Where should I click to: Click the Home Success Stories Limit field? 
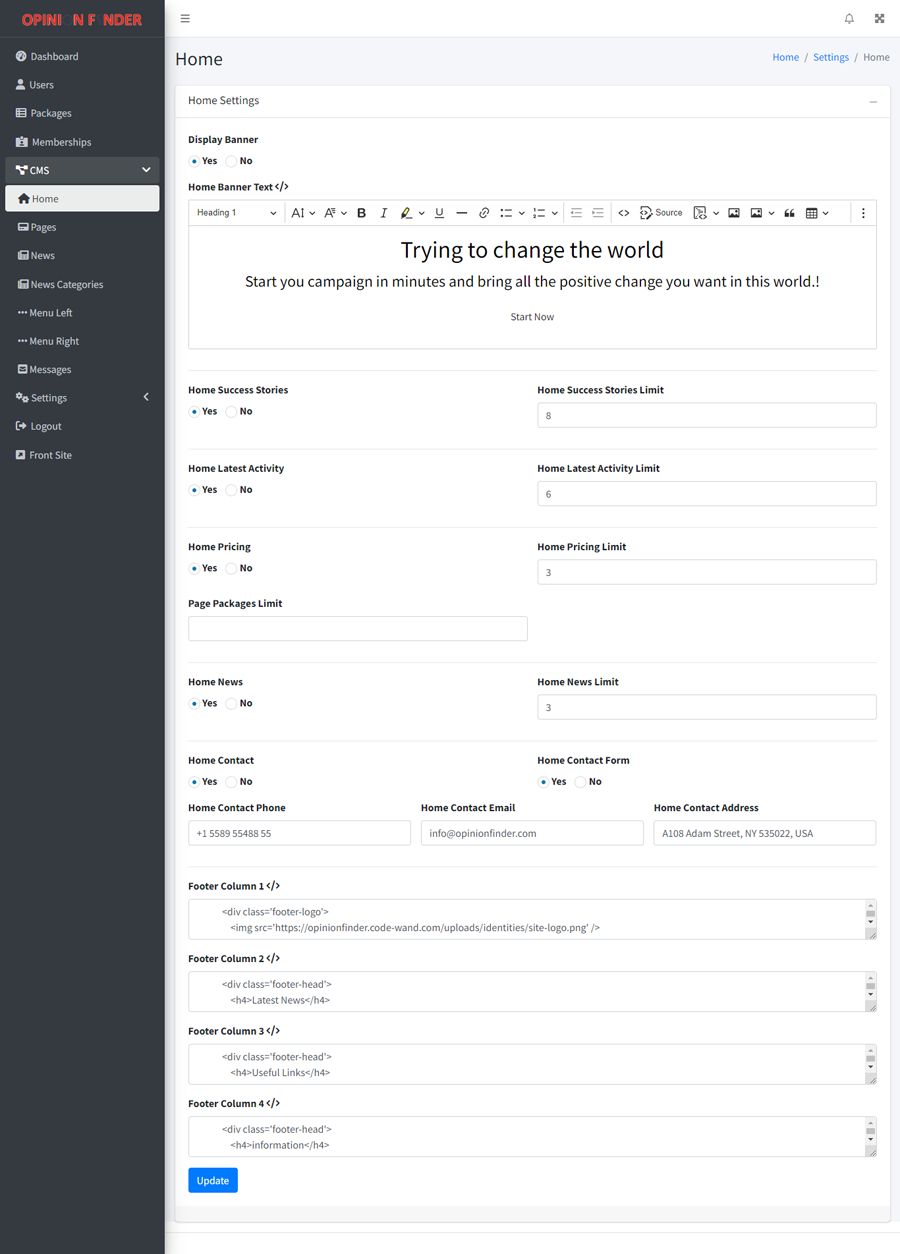tap(706, 415)
